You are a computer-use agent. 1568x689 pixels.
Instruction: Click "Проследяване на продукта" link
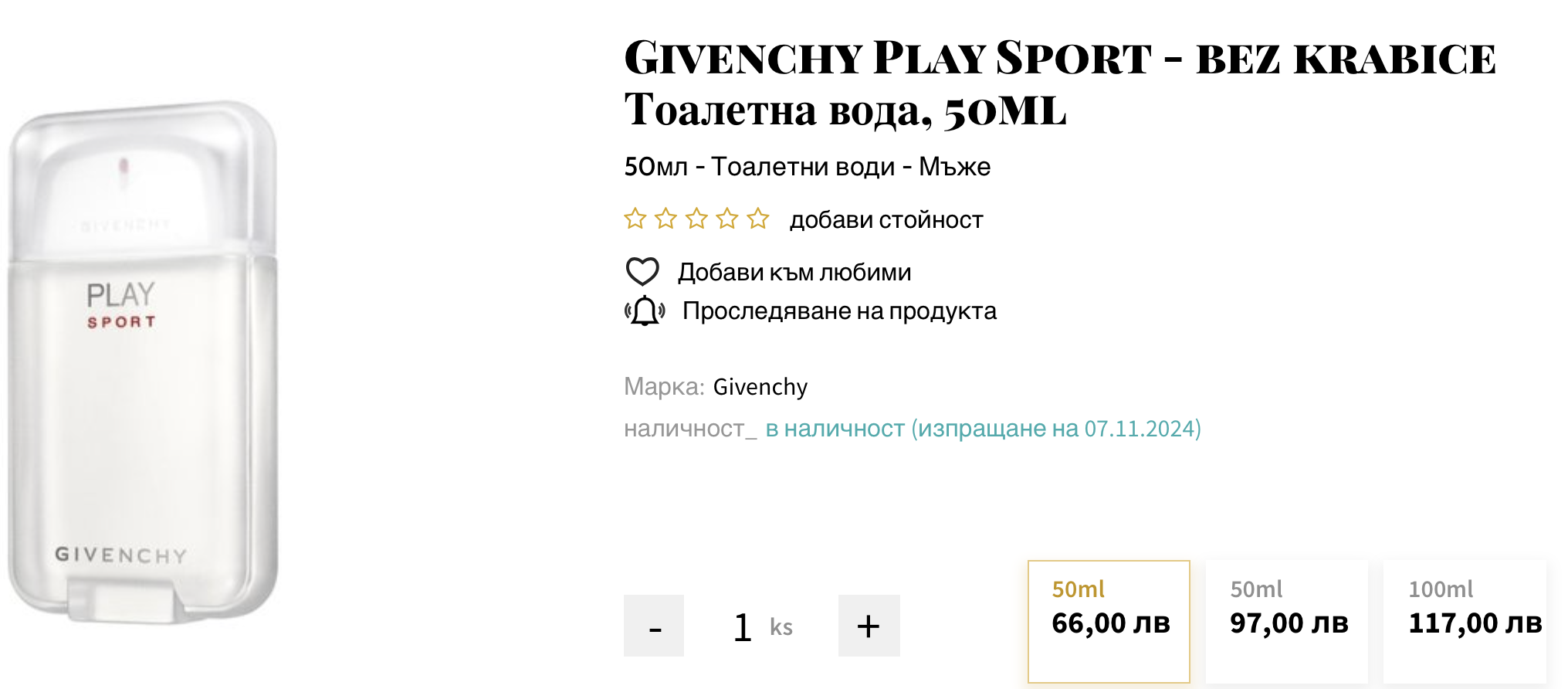(839, 311)
